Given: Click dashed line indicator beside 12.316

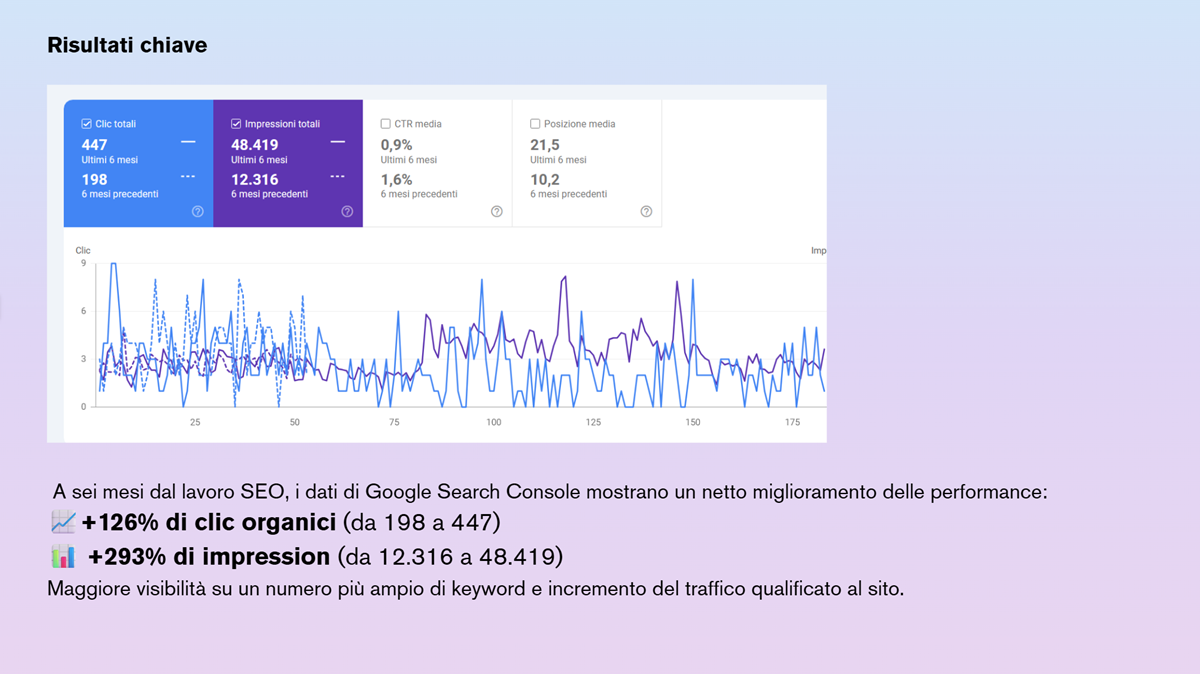Looking at the screenshot, I should [338, 177].
